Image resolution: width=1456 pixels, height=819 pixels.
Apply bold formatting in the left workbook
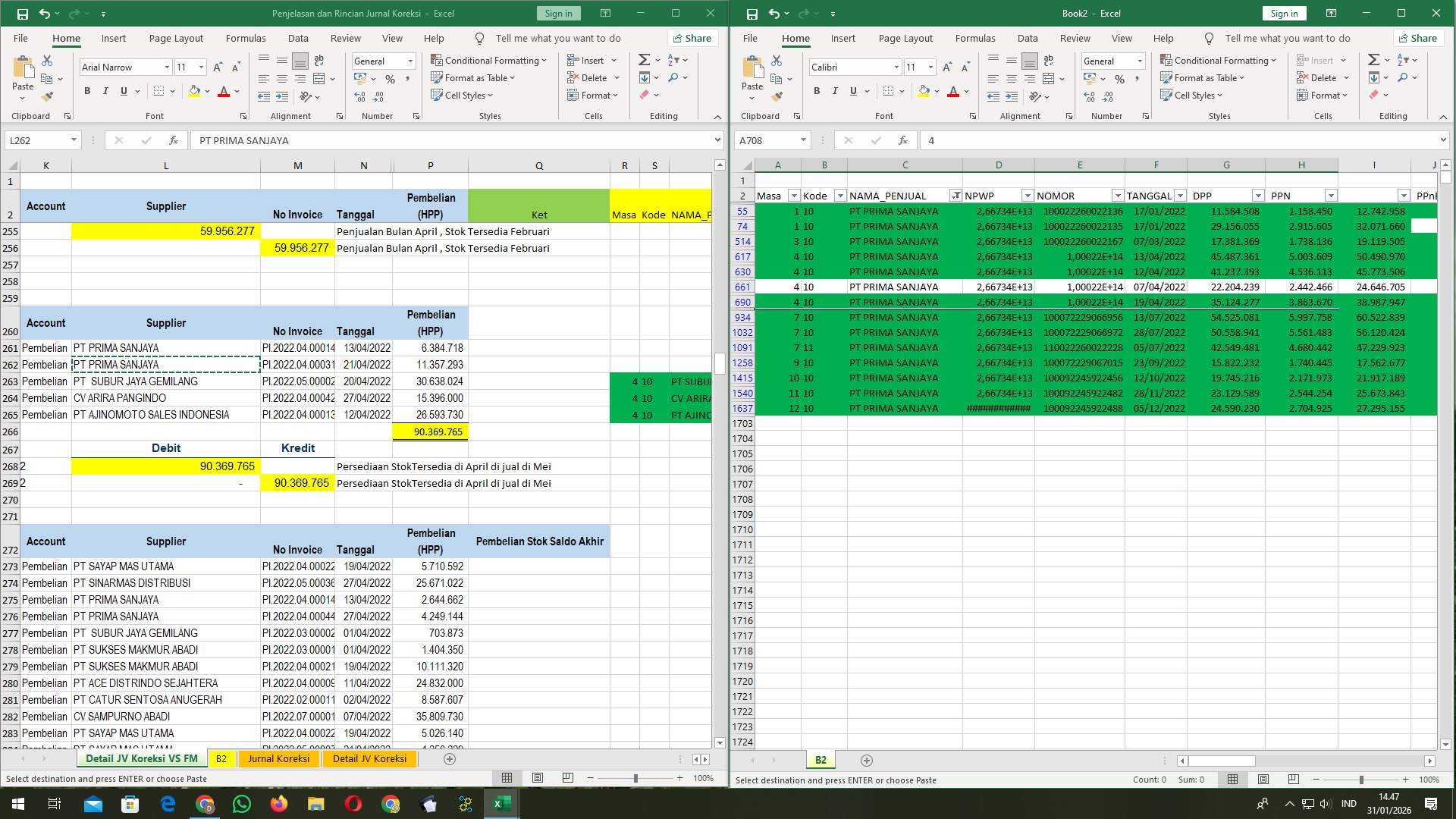86,90
